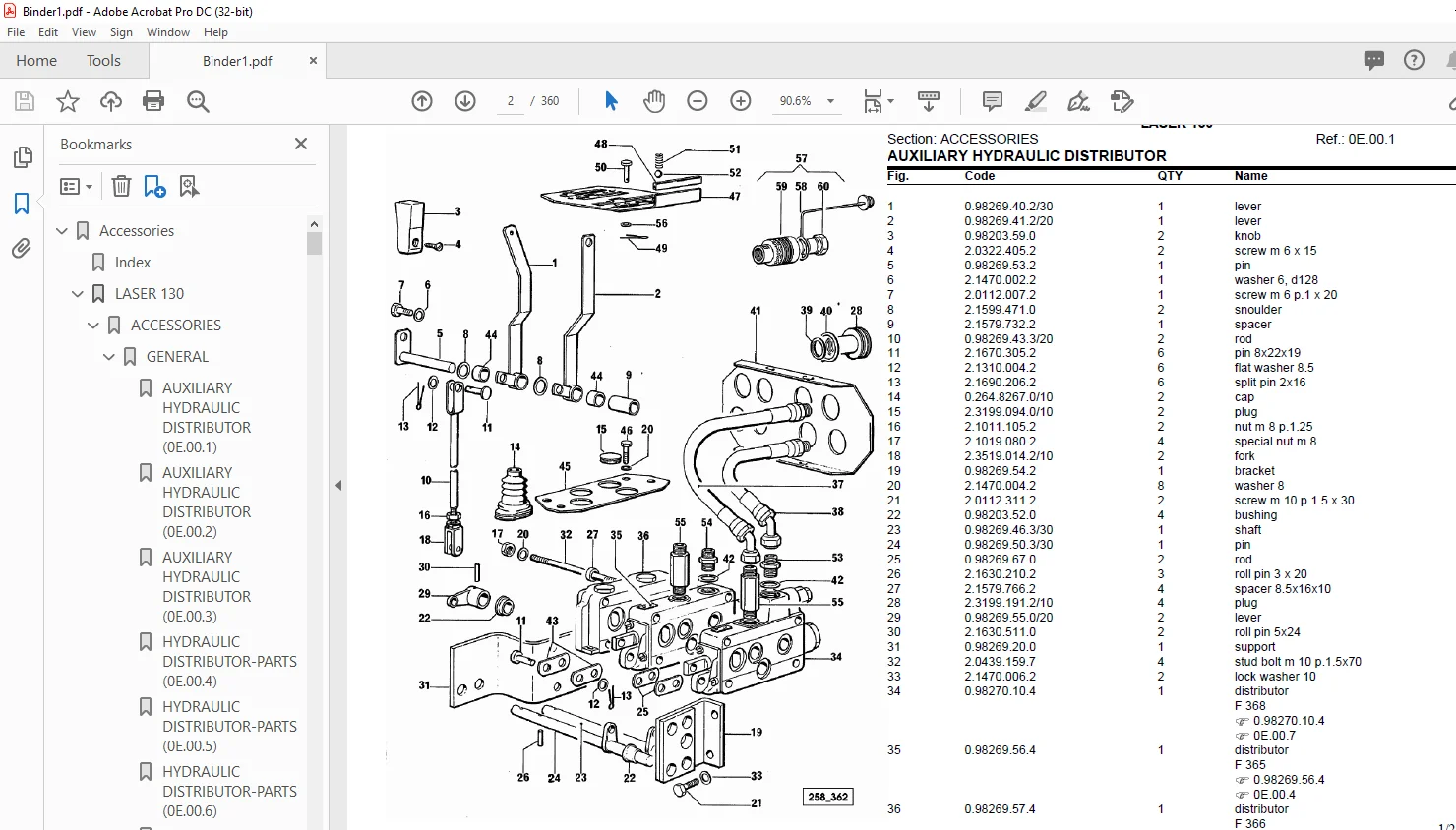The image size is (1456, 830).
Task: Open the View menu
Action: click(x=84, y=32)
